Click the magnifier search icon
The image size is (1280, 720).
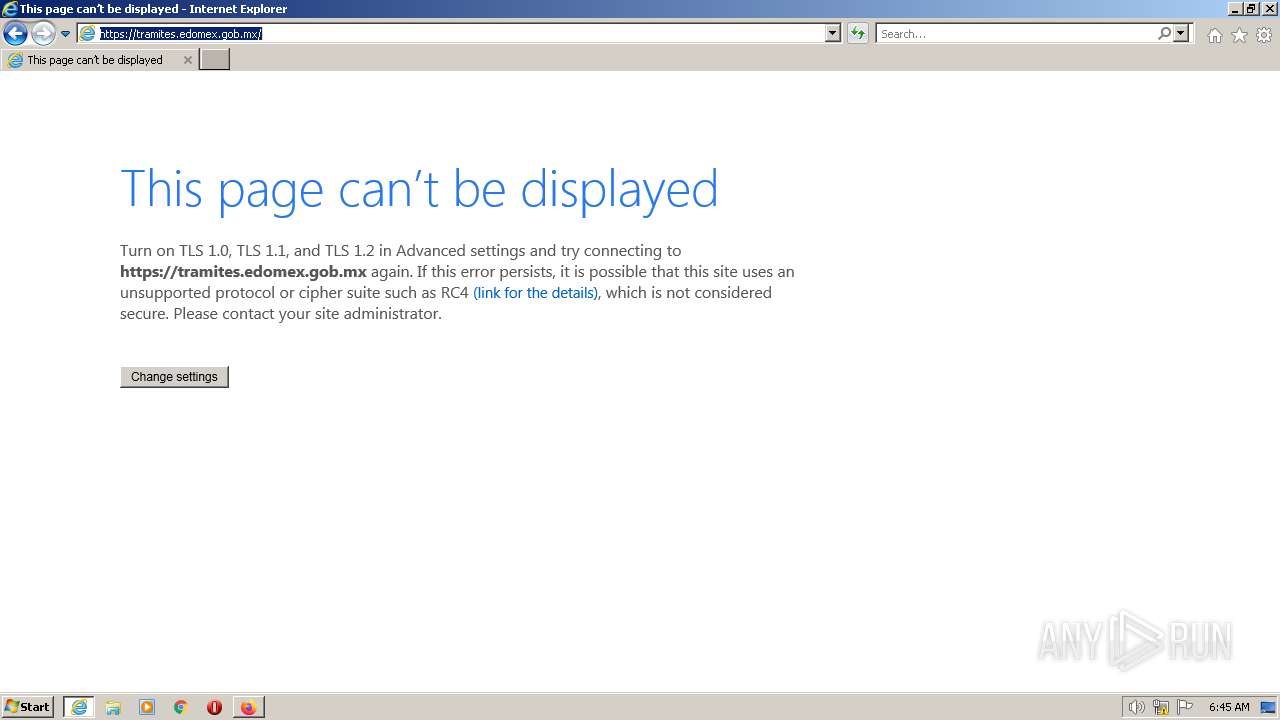click(x=1164, y=33)
